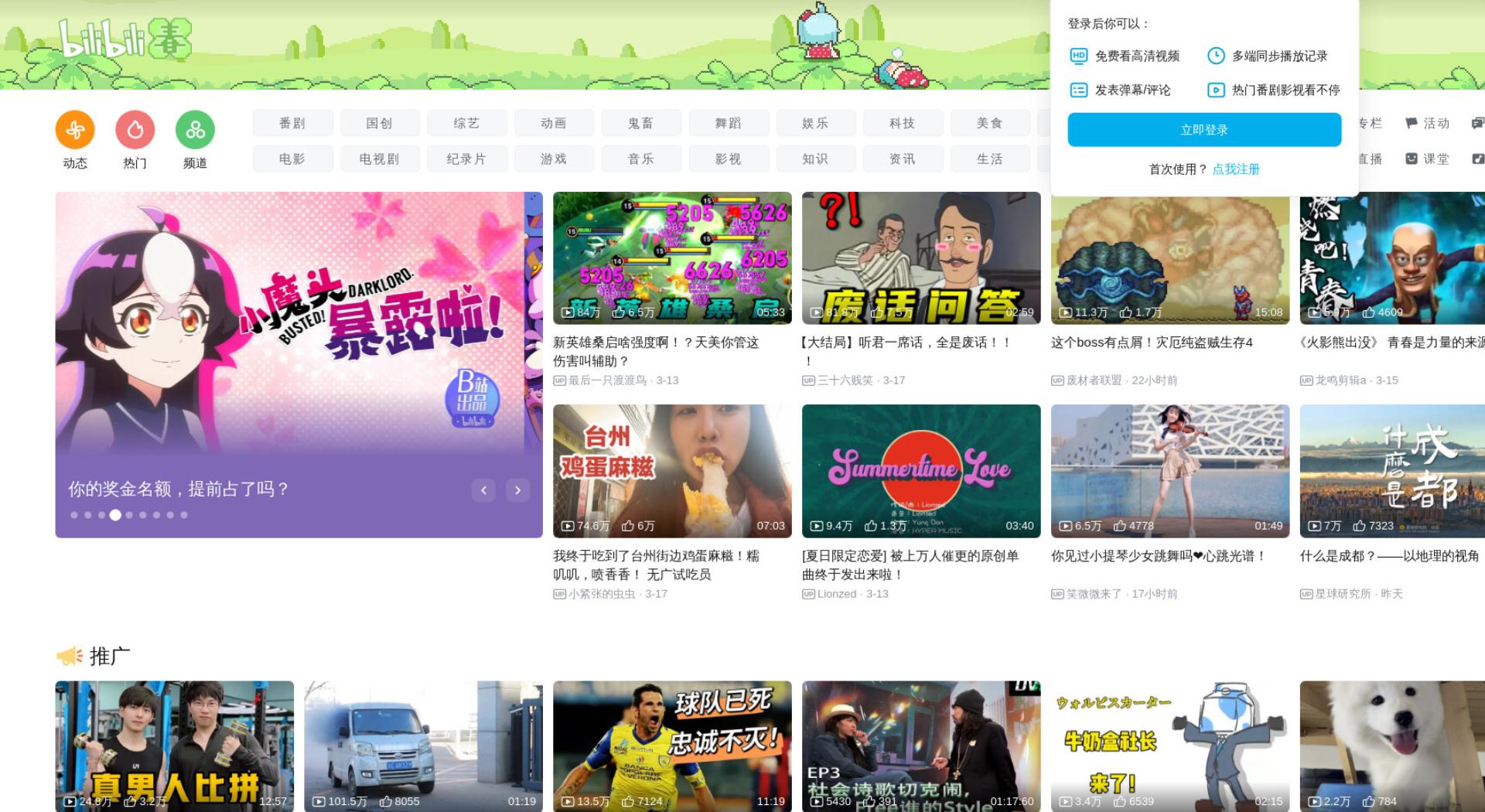
Task: Click the 立即登录 button
Action: pyautogui.click(x=1204, y=130)
